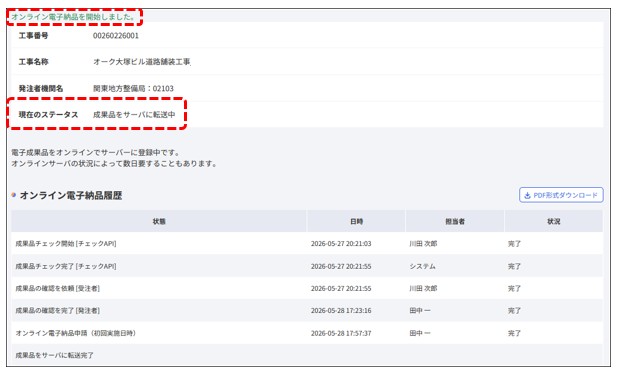
Task: Click the timestamp 2026-05-28 17:23:16
Action: tap(341, 311)
